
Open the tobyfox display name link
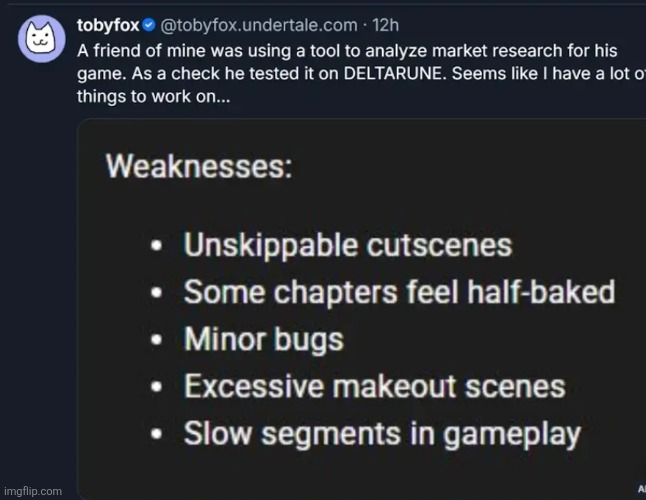click(x=108, y=24)
